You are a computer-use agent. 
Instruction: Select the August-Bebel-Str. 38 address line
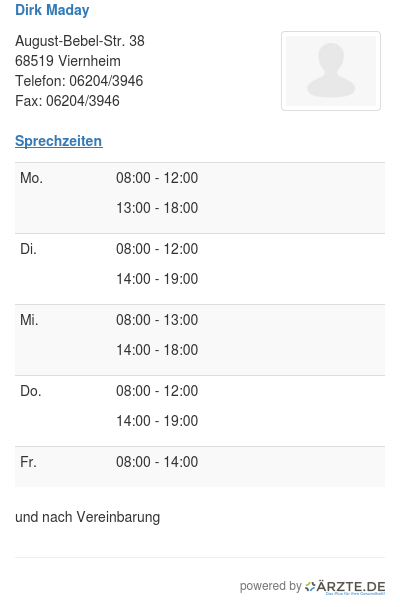(80, 41)
